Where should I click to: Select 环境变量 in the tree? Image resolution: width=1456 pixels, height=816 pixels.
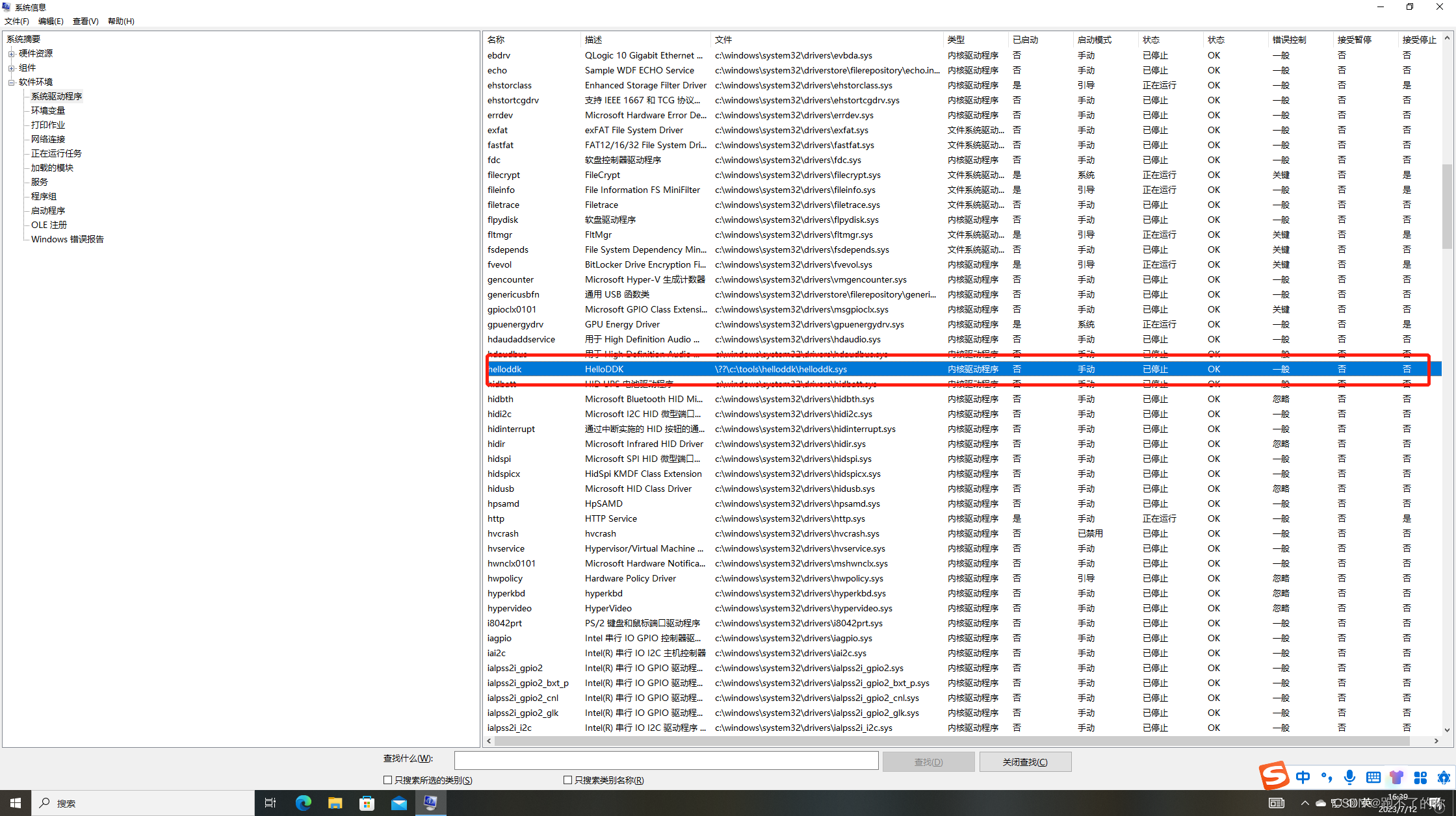[48, 110]
